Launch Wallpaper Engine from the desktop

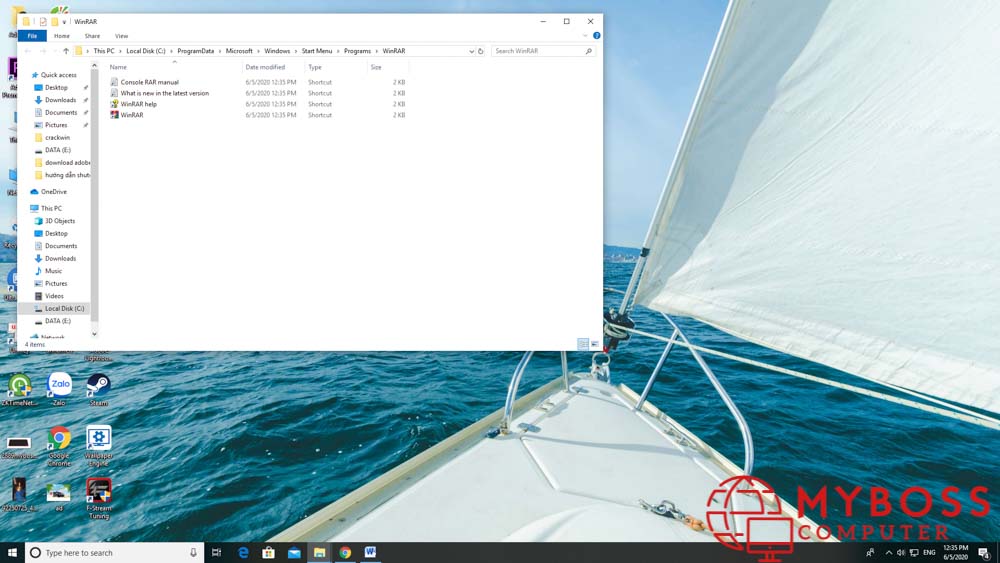[x=98, y=440]
